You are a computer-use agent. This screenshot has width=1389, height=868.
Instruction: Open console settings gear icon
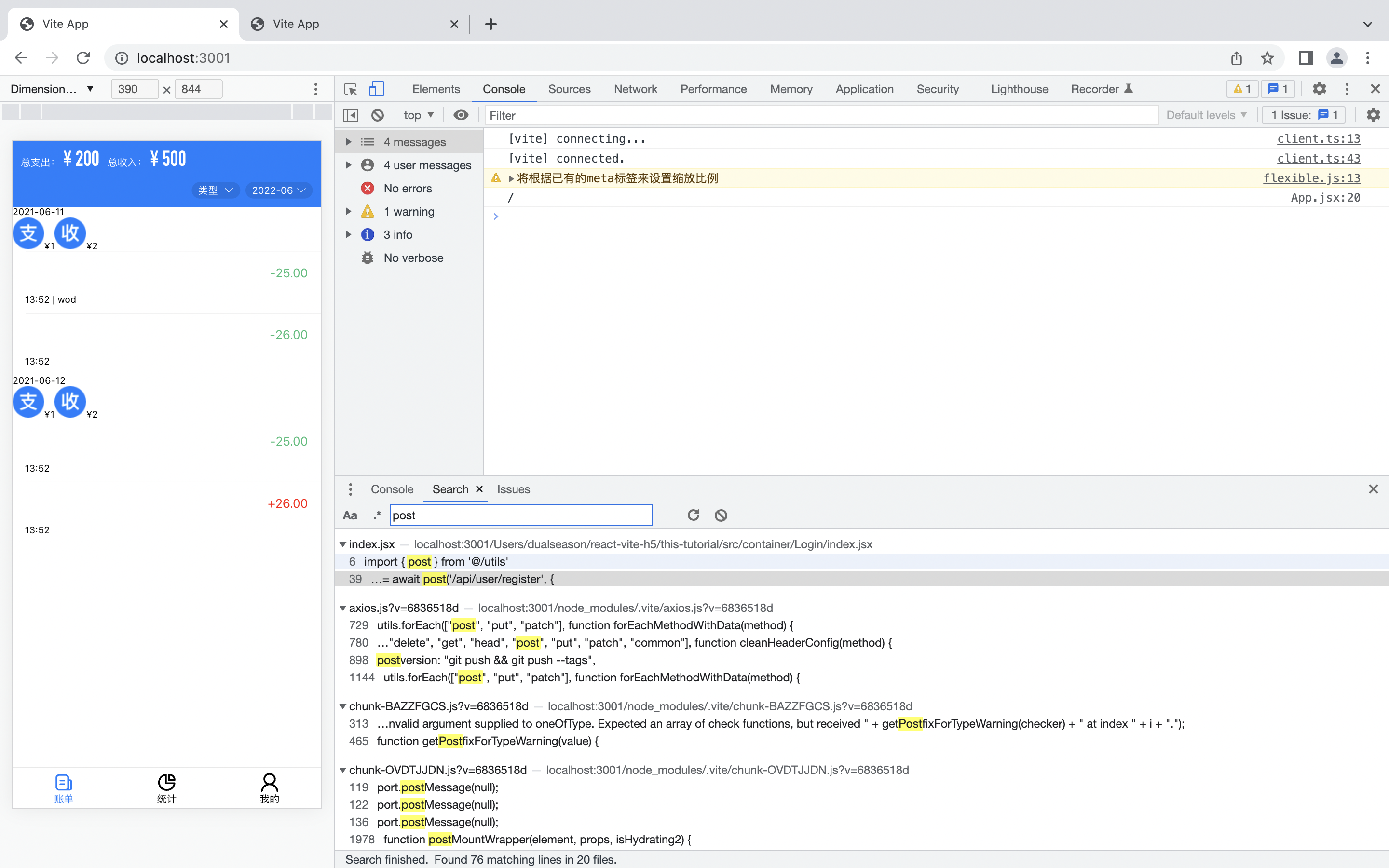point(1373,115)
